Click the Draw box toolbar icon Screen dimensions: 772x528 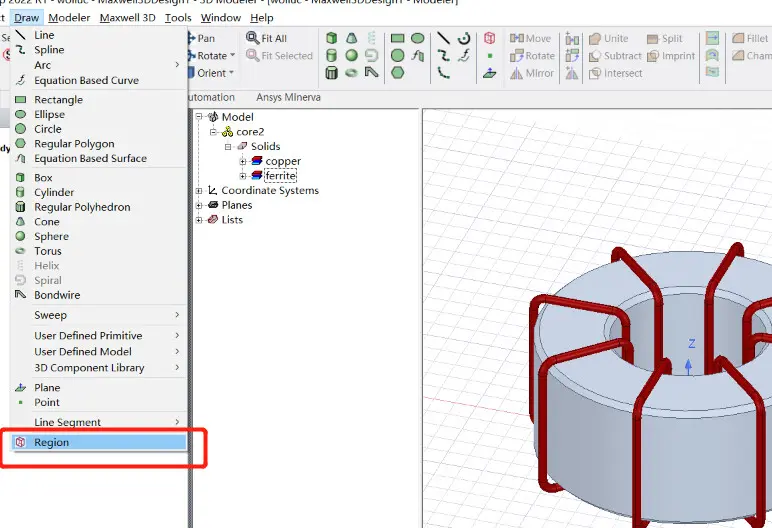coord(332,38)
